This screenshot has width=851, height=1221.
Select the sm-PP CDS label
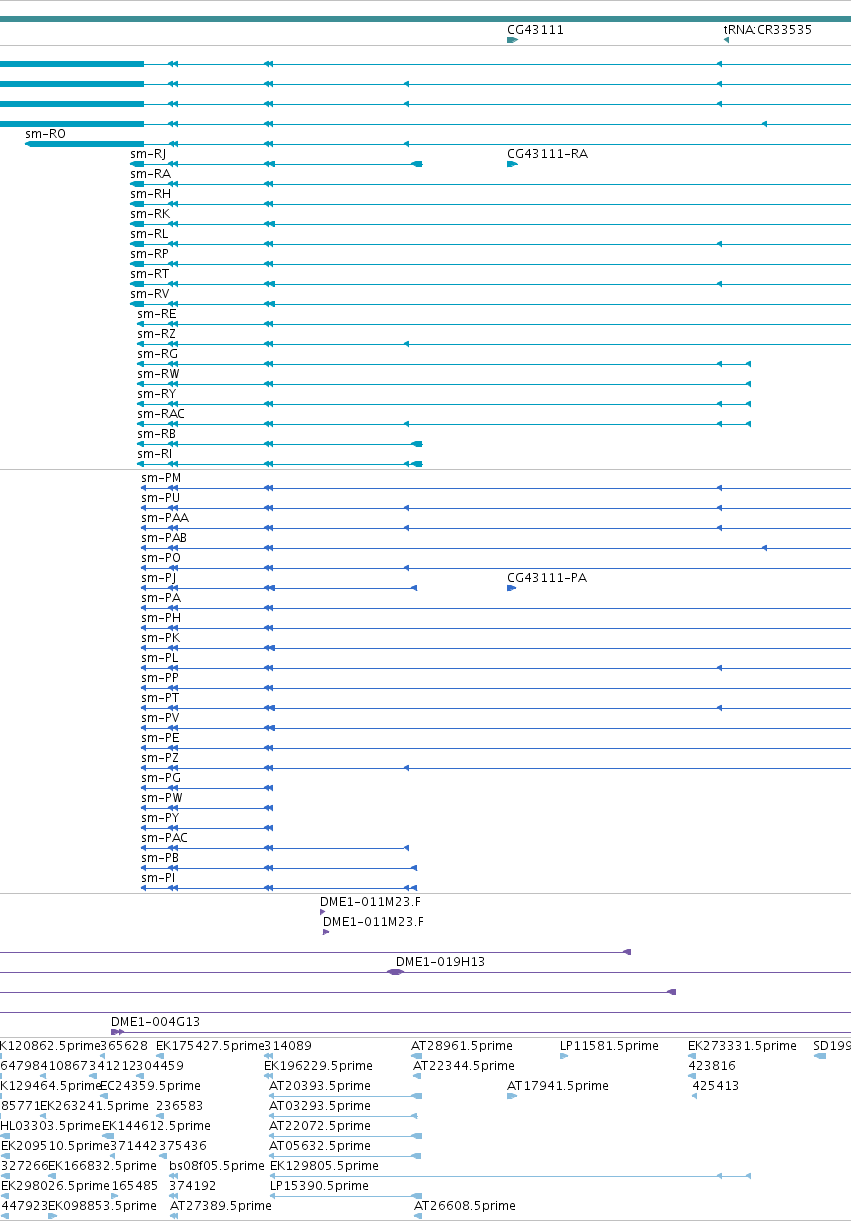(160, 678)
